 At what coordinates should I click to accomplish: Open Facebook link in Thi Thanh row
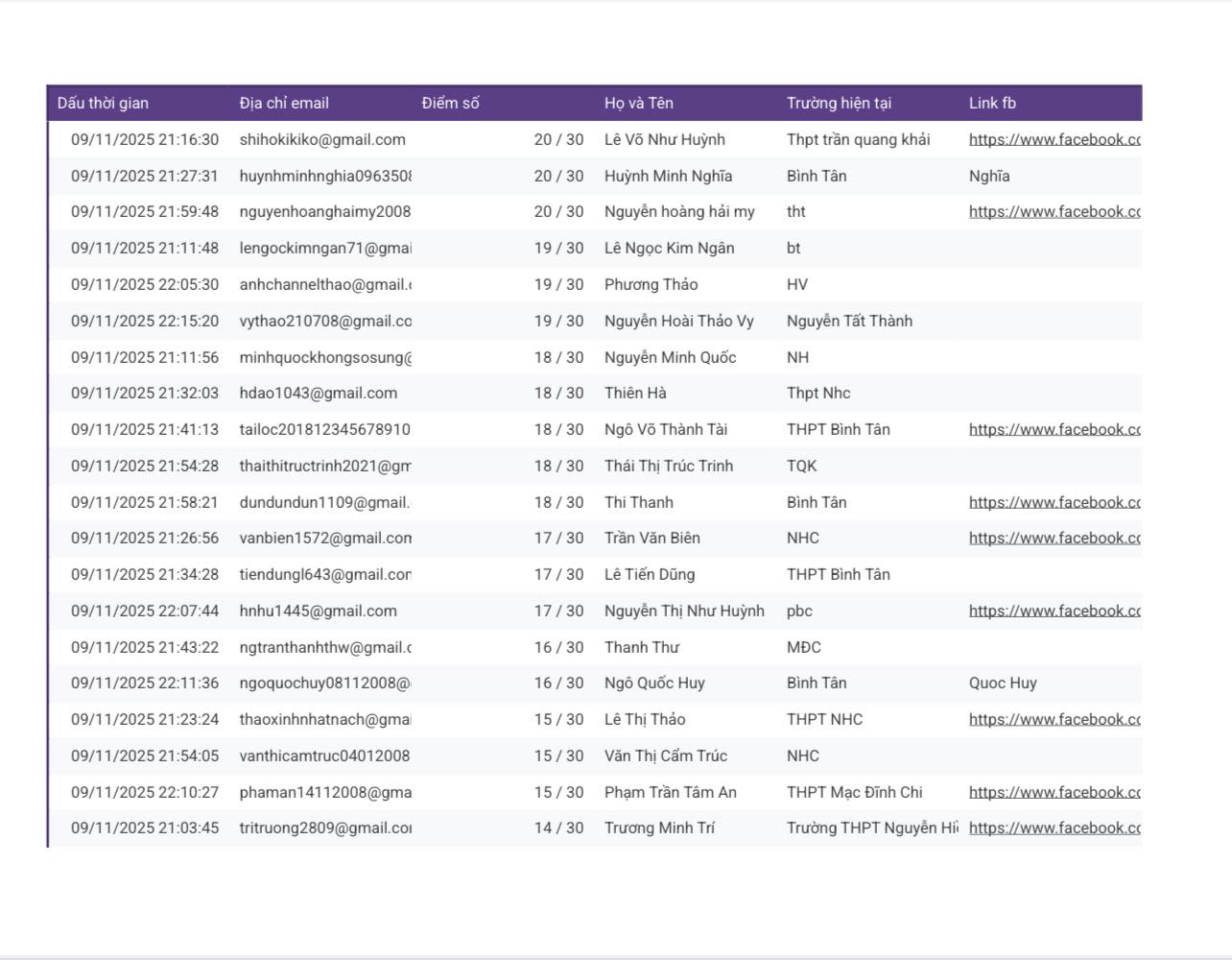1054,502
